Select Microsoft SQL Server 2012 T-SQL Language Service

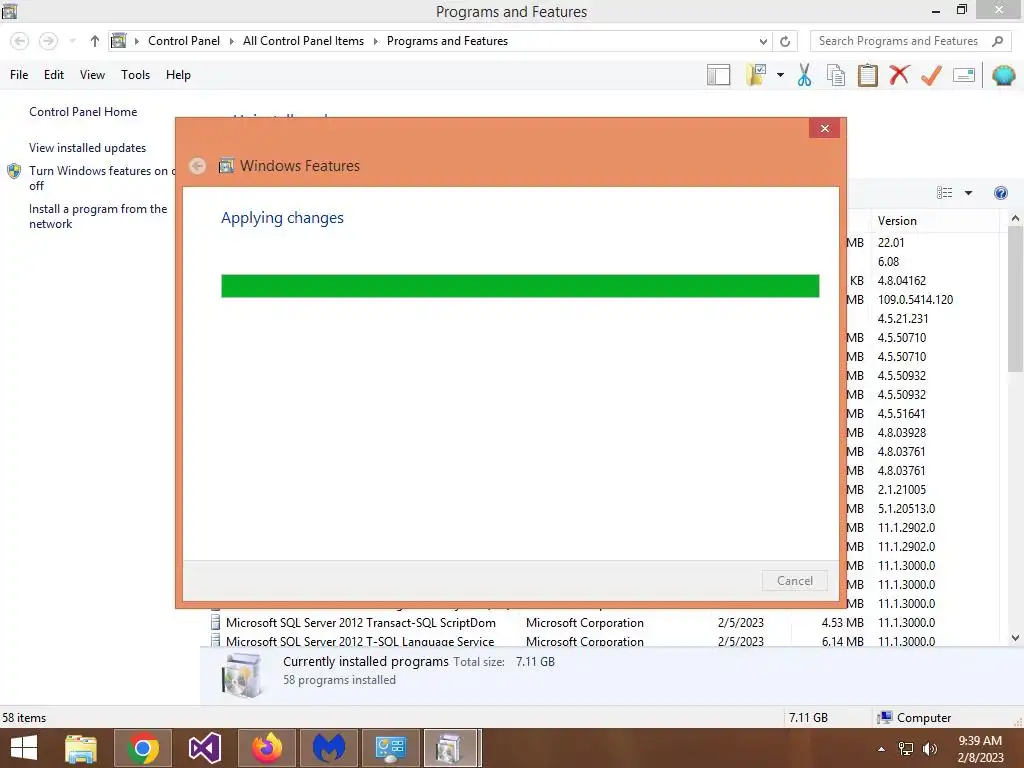point(360,641)
